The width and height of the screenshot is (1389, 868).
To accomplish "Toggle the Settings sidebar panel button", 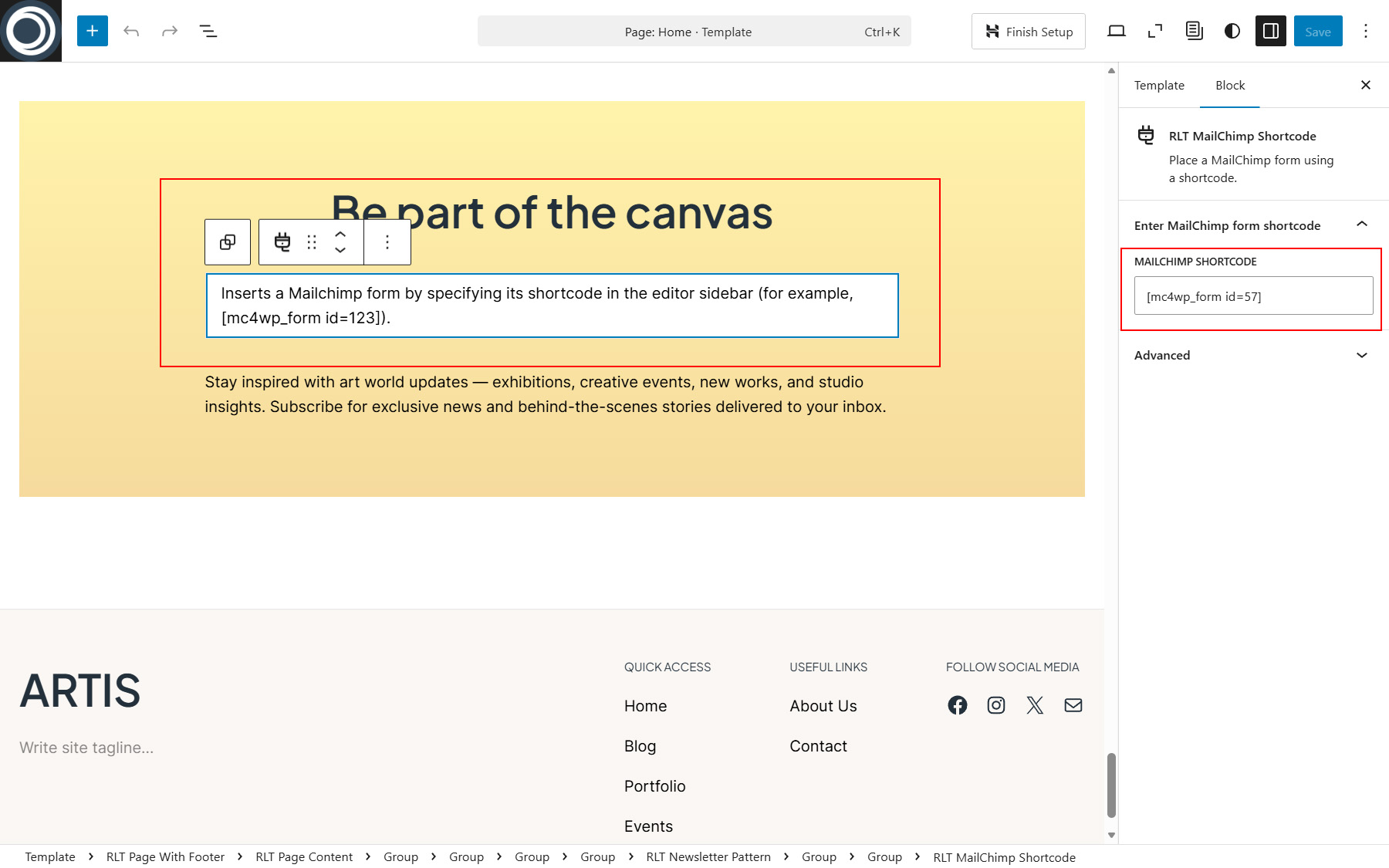I will pos(1271,31).
